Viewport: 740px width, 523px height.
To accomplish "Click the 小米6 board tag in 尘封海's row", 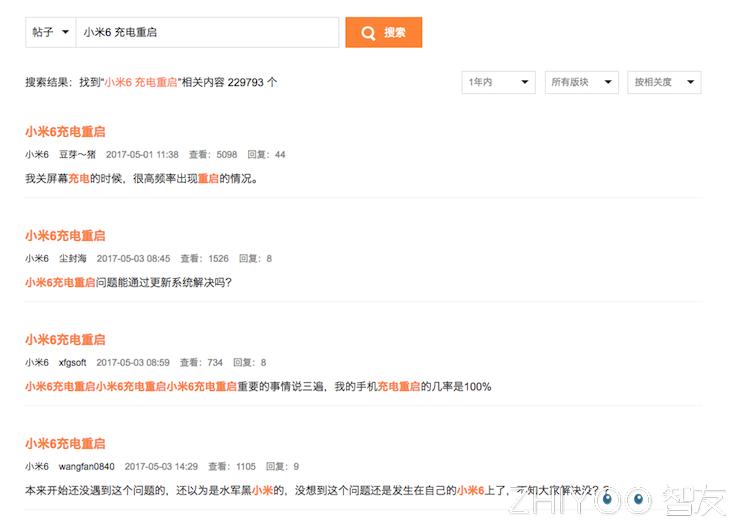I will pos(37,258).
